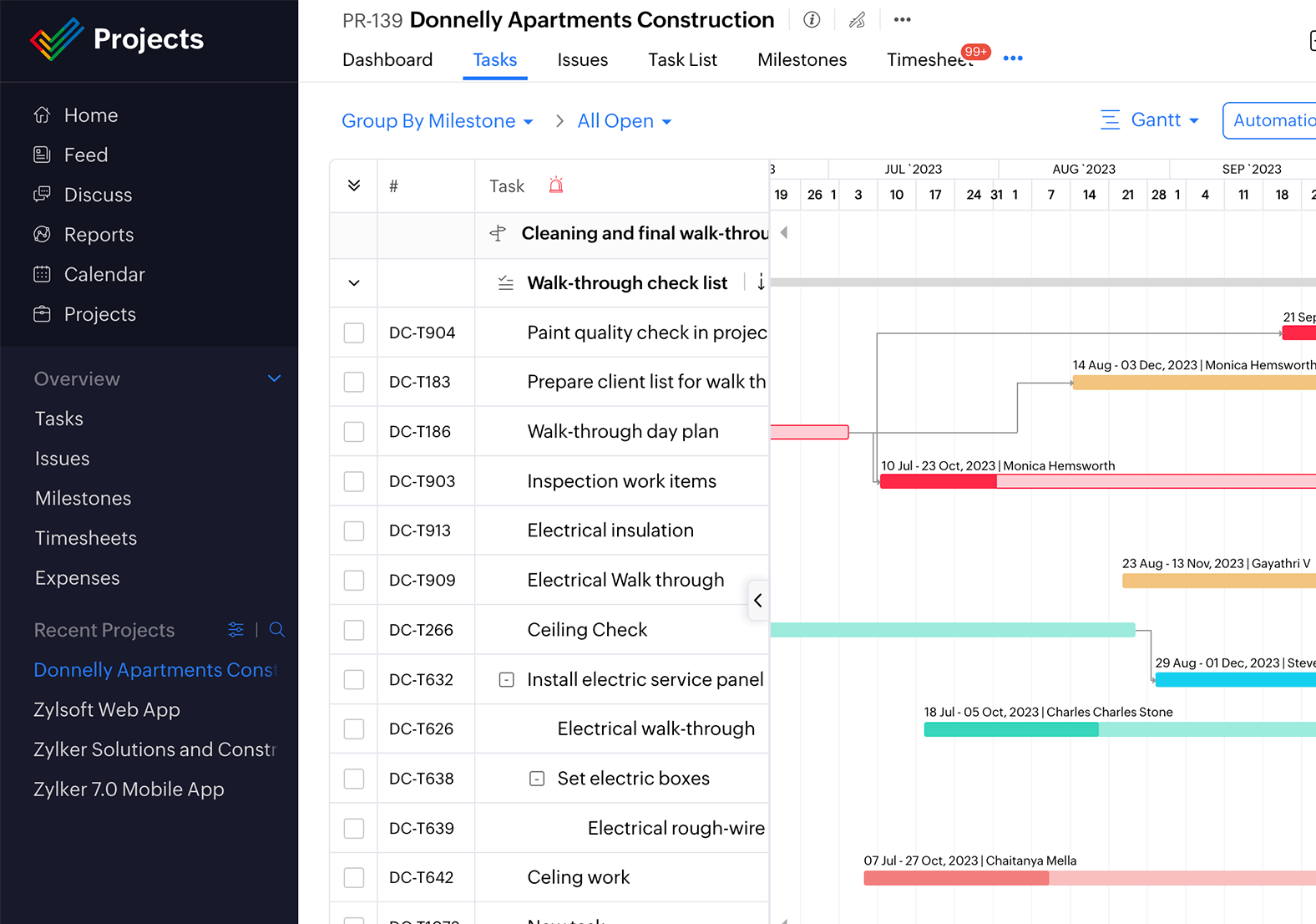Open the search icon in Recent Projects
The image size is (1316, 924).
[277, 630]
